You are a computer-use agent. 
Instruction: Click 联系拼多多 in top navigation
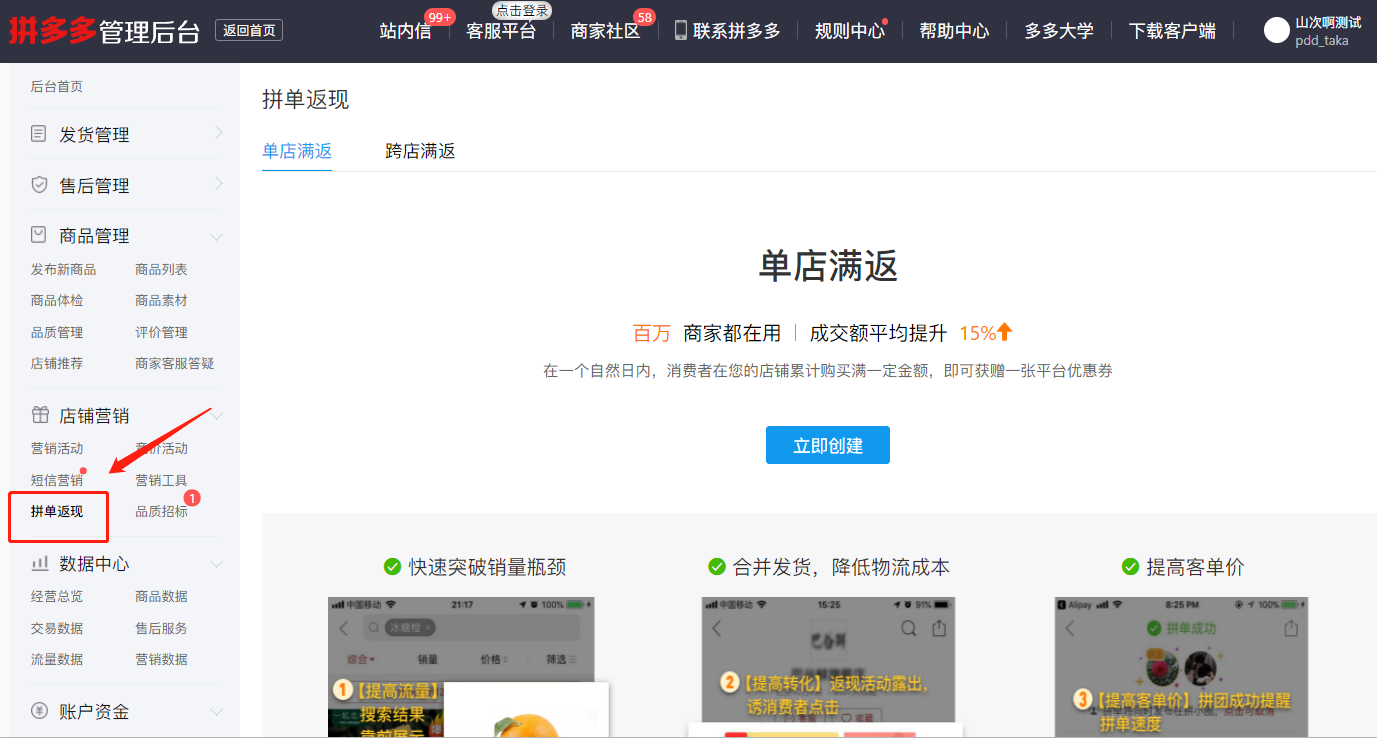click(736, 31)
